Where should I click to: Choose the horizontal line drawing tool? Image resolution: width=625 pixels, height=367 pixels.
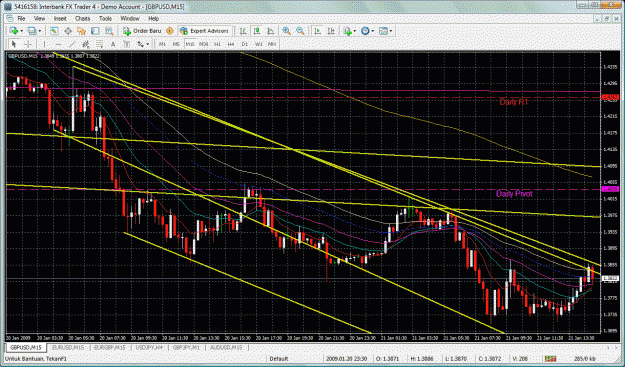click(x=59, y=44)
